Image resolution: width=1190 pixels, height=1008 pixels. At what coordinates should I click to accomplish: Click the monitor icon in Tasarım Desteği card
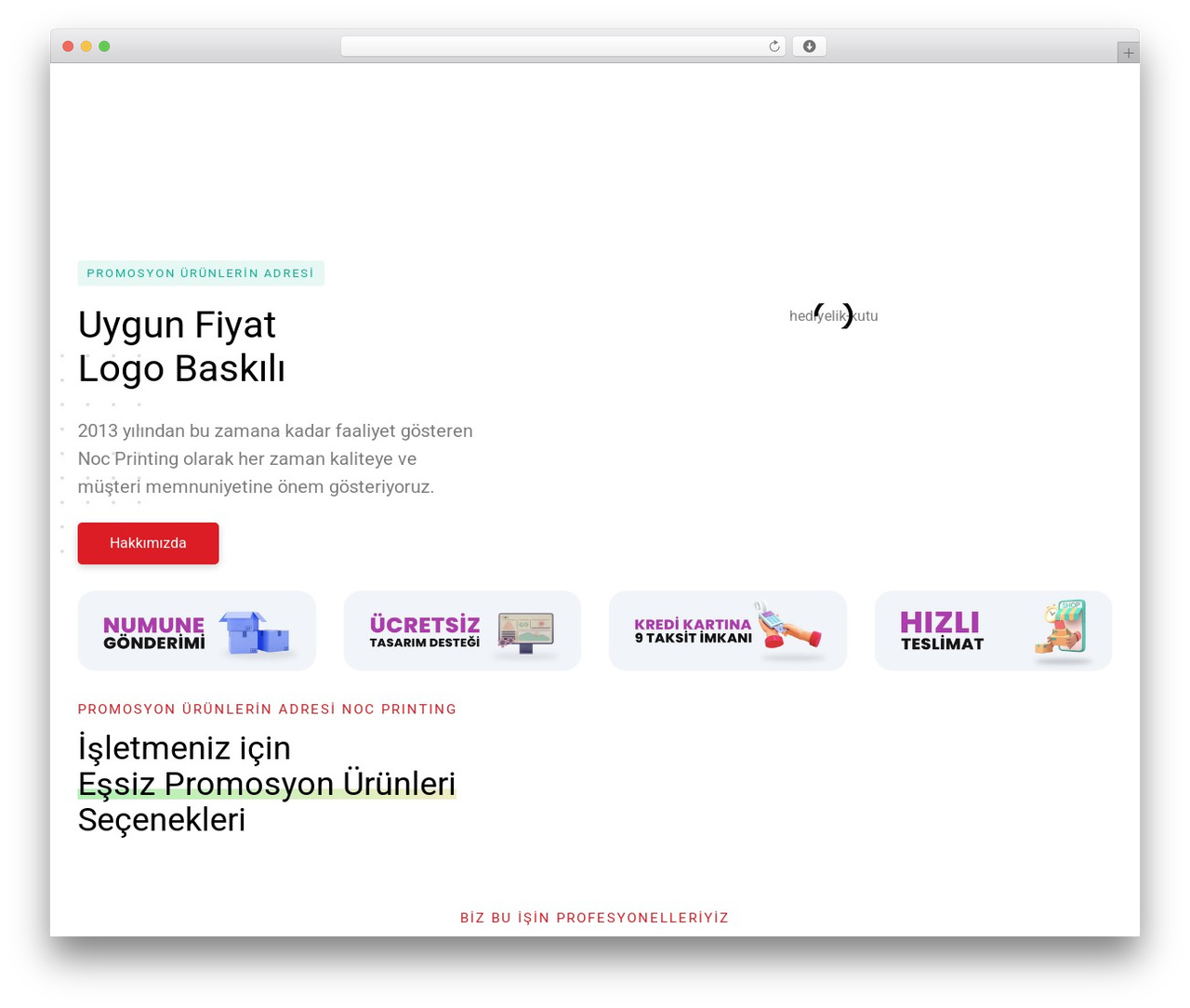click(525, 632)
